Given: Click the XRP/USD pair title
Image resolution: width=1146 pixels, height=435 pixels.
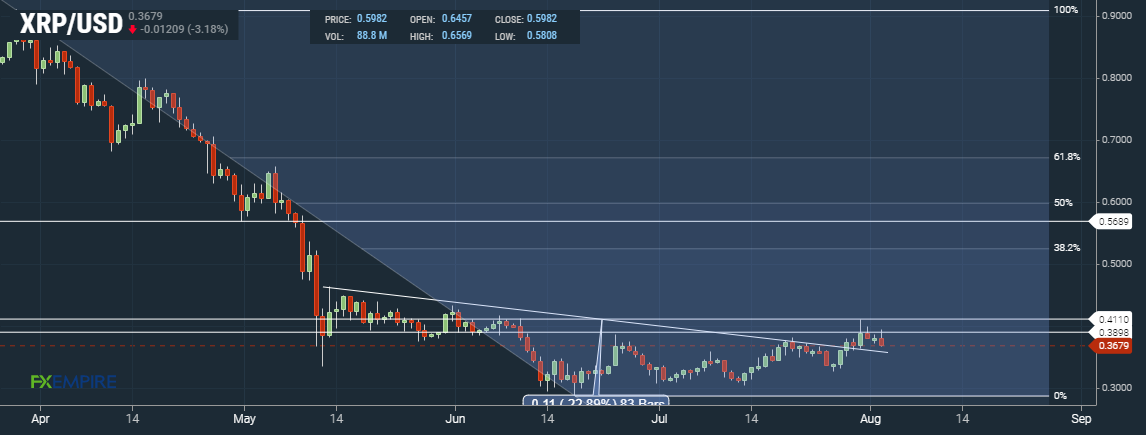Looking at the screenshot, I should point(71,24).
